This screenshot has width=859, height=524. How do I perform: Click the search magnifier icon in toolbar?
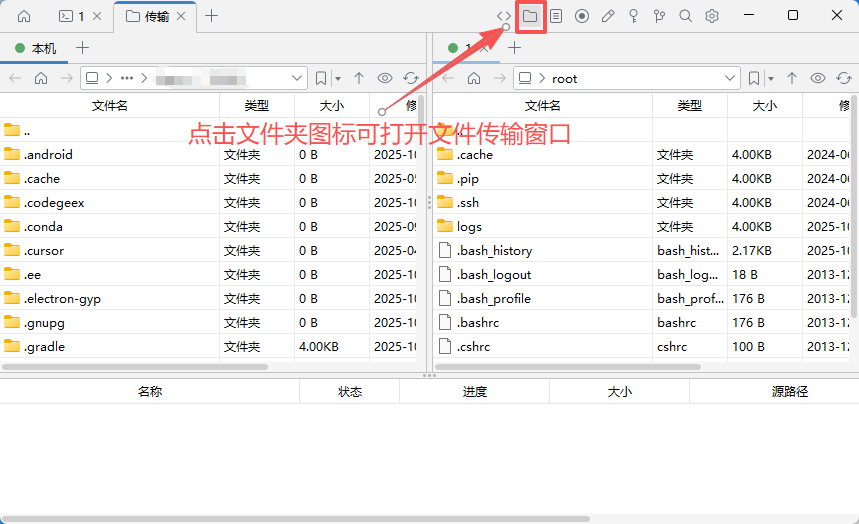(x=686, y=16)
